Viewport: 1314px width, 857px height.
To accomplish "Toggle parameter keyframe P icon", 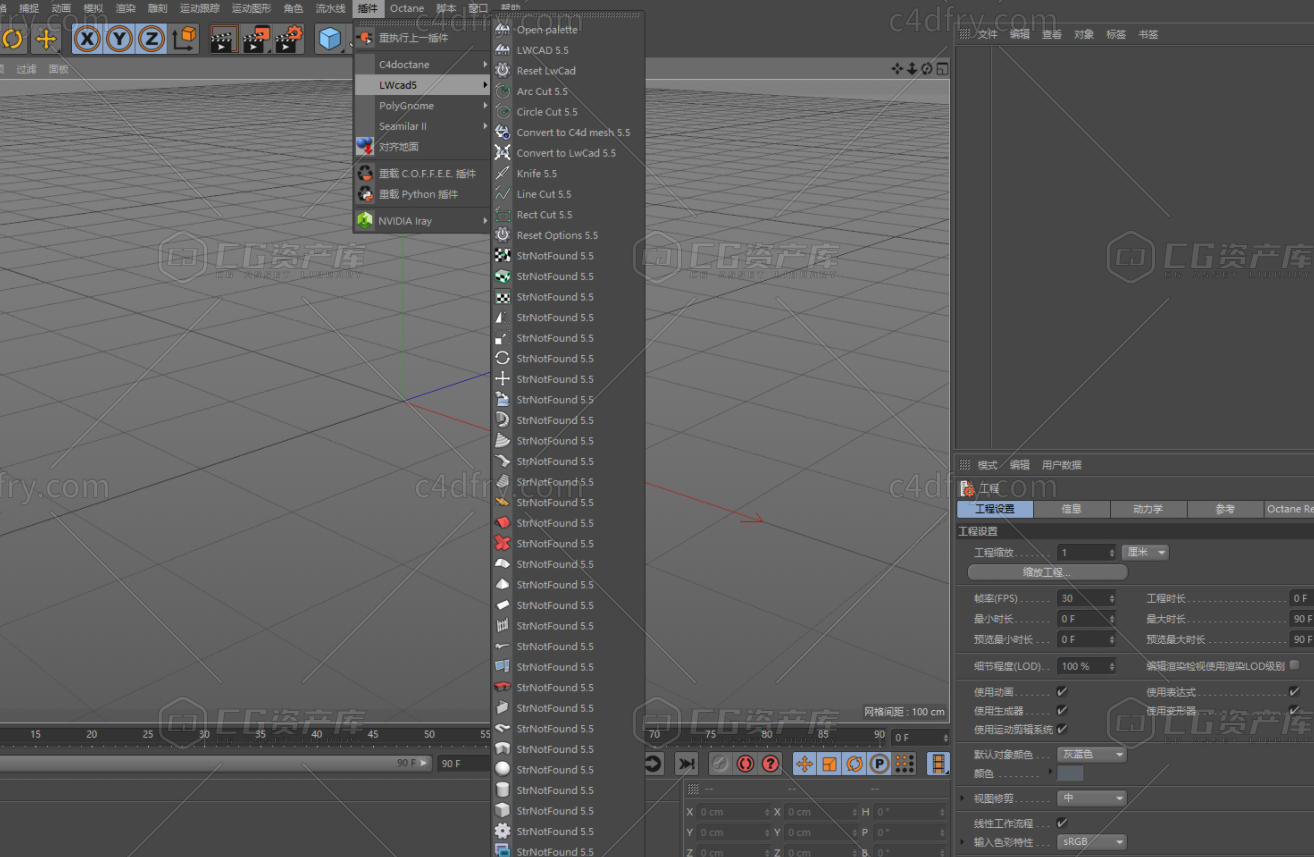I will (879, 764).
